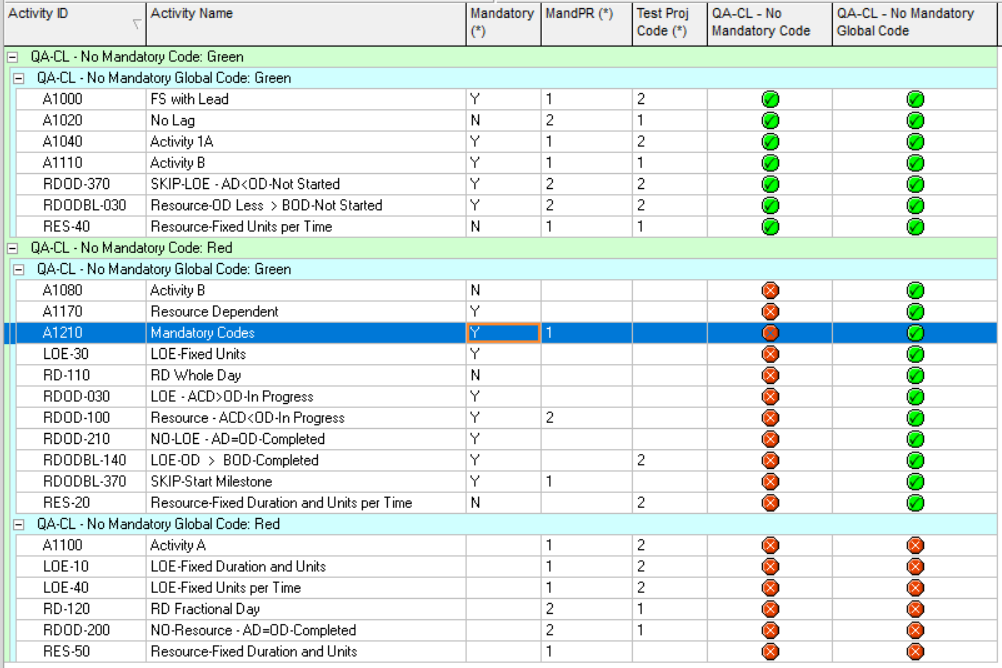Edit the Mandatory cell for A1210
1002x668 pixels.
(x=503, y=333)
